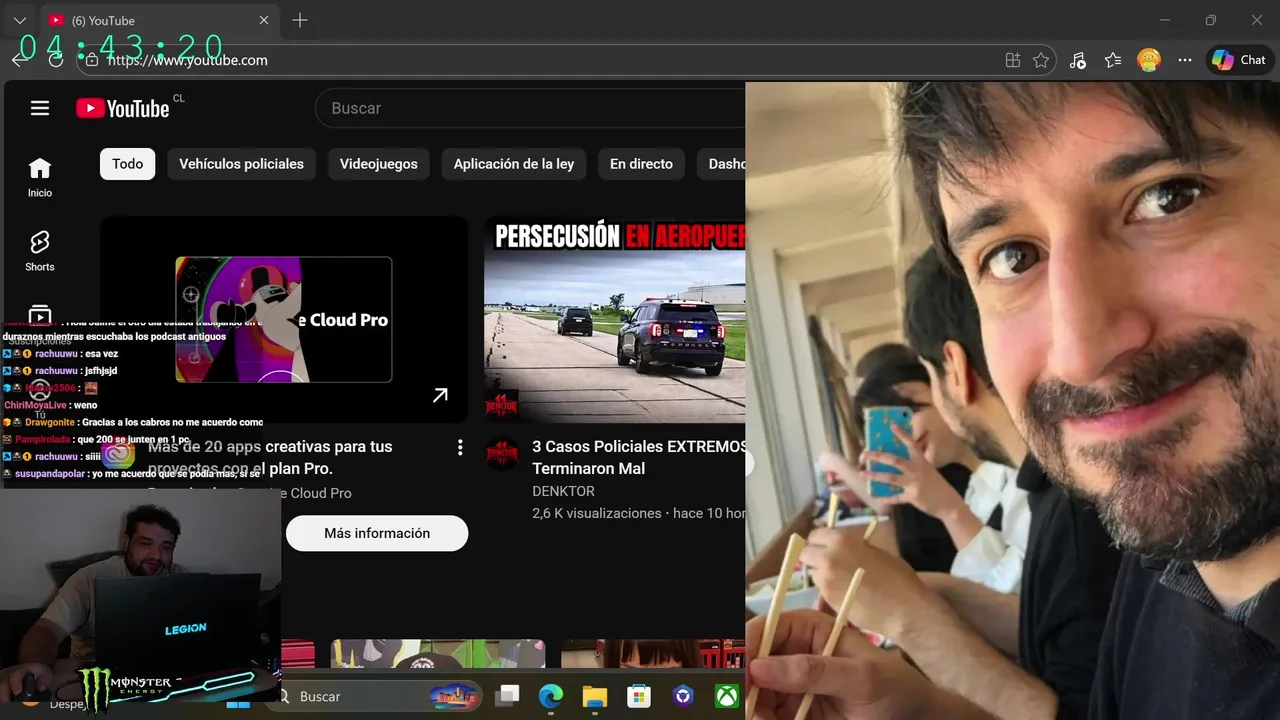
Task: Open Shorts in the sidebar
Action: tap(40, 251)
